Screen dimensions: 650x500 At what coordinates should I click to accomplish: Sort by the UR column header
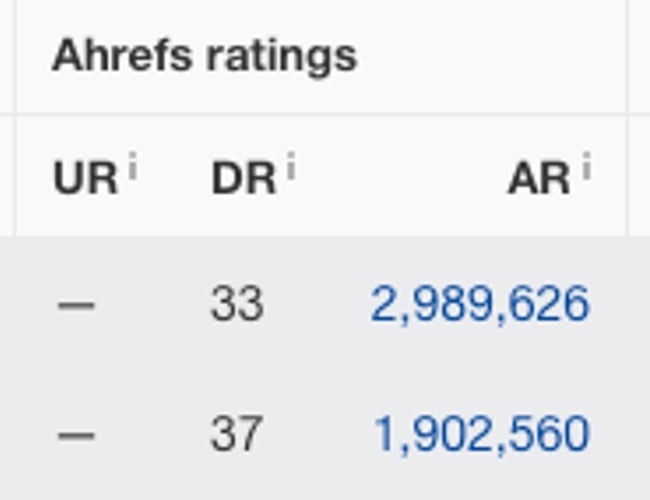84,179
